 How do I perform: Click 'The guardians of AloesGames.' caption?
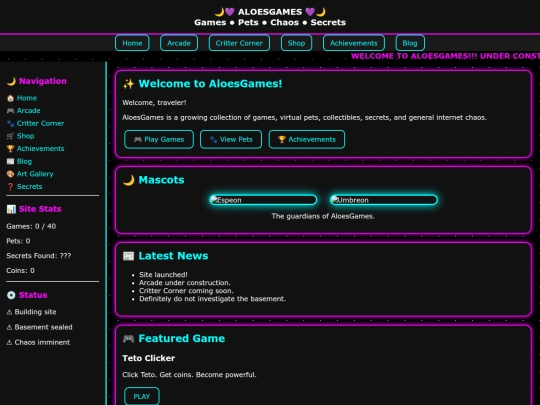[x=323, y=216]
